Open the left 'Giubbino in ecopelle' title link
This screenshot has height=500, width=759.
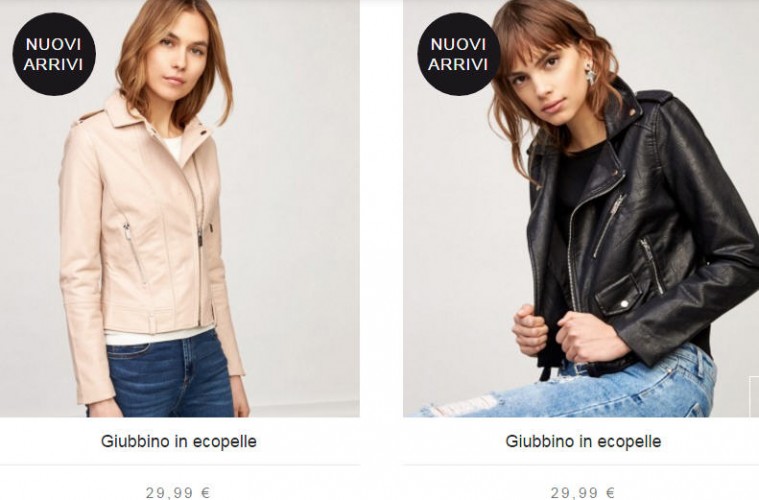click(179, 441)
